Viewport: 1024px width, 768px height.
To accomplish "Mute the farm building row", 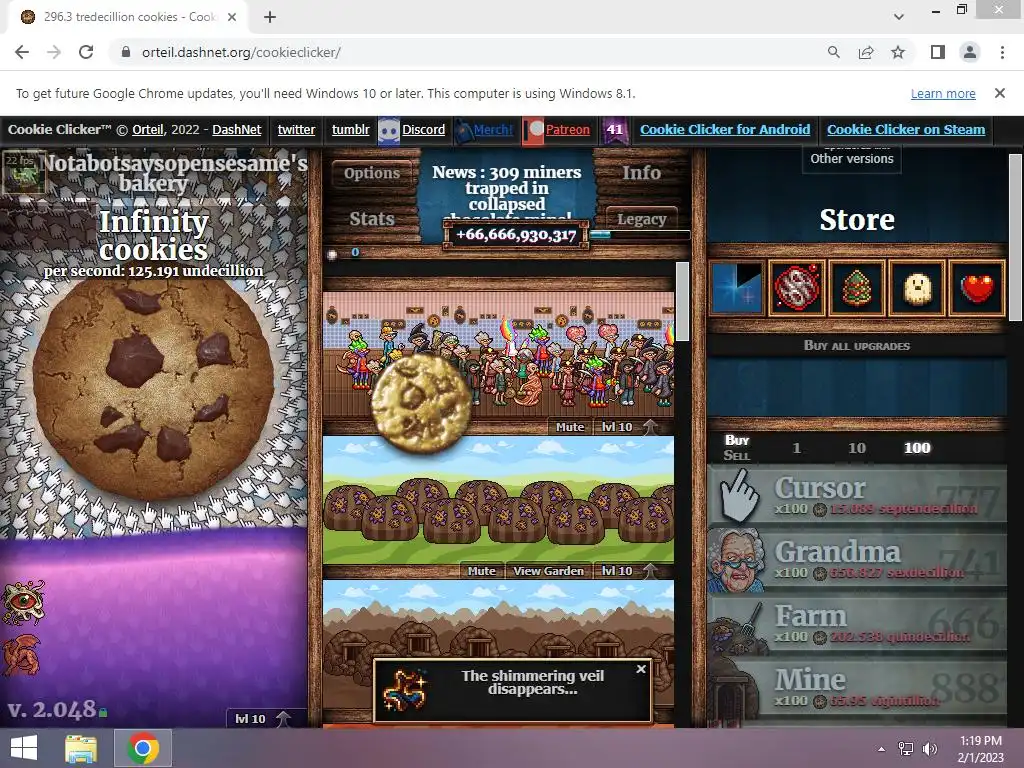I will click(481, 571).
